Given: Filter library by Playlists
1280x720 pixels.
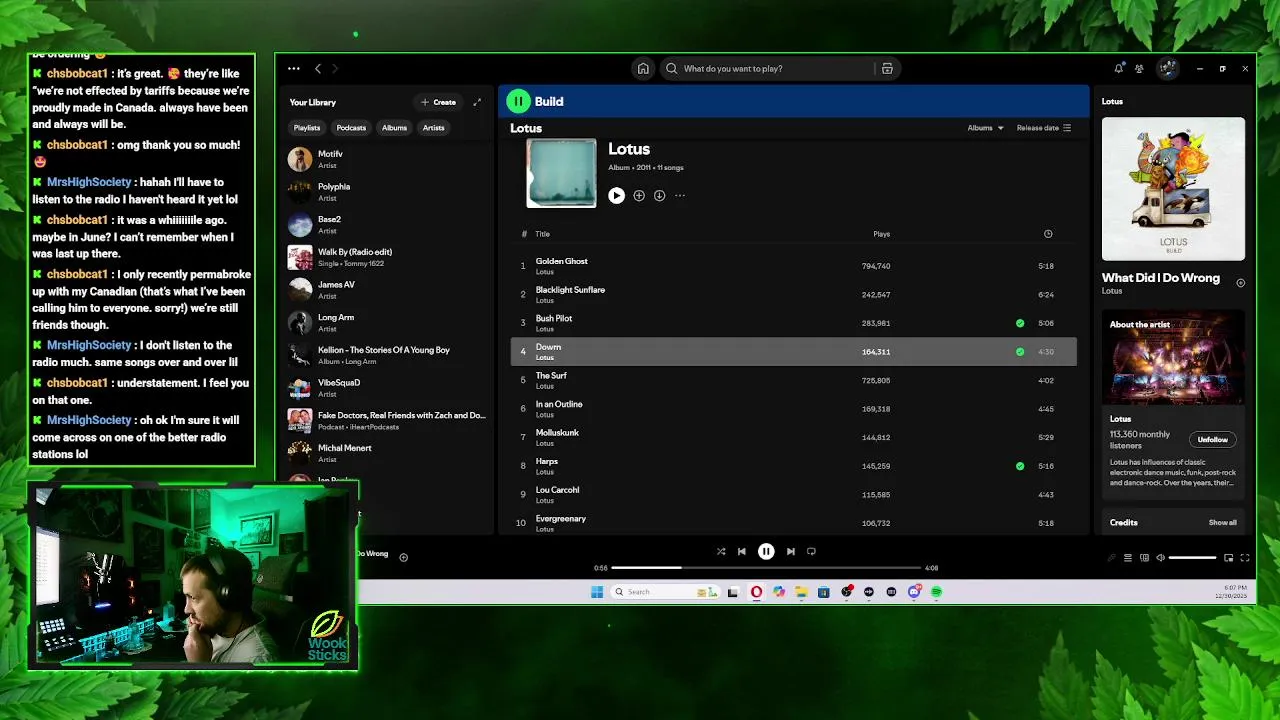Looking at the screenshot, I should coord(307,128).
